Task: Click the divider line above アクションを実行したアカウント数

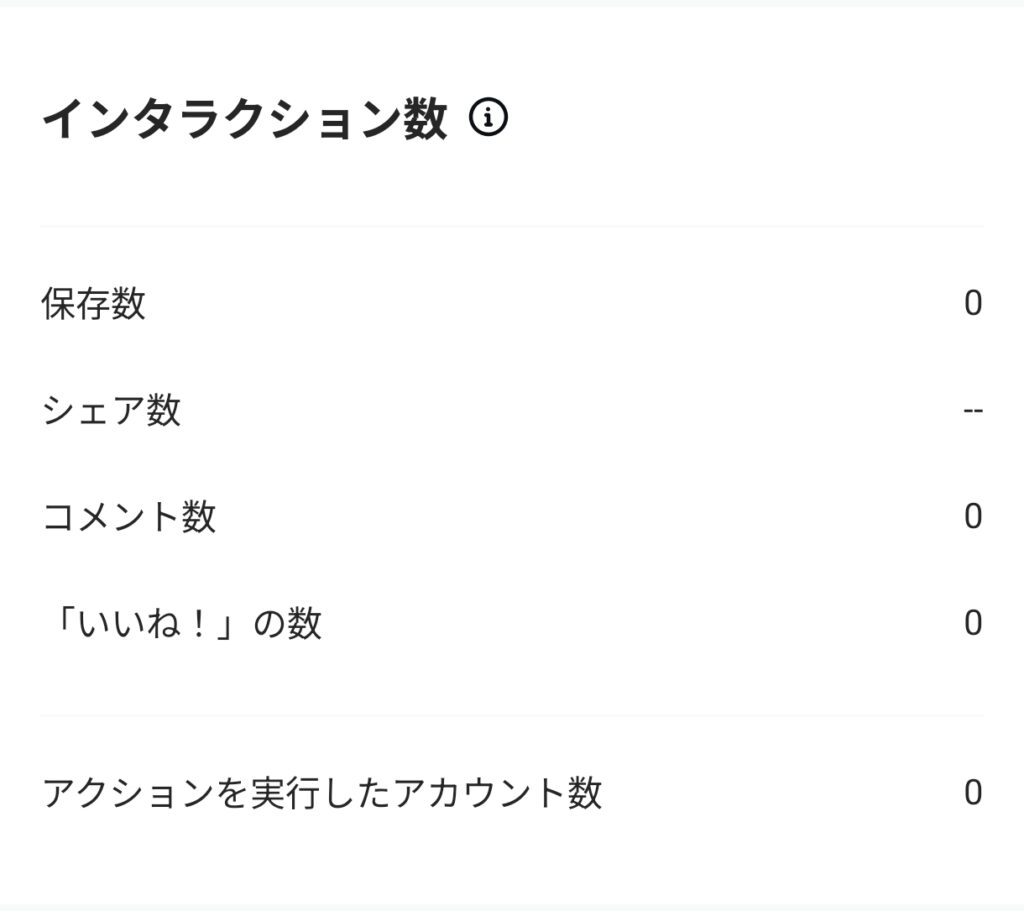Action: tap(512, 716)
